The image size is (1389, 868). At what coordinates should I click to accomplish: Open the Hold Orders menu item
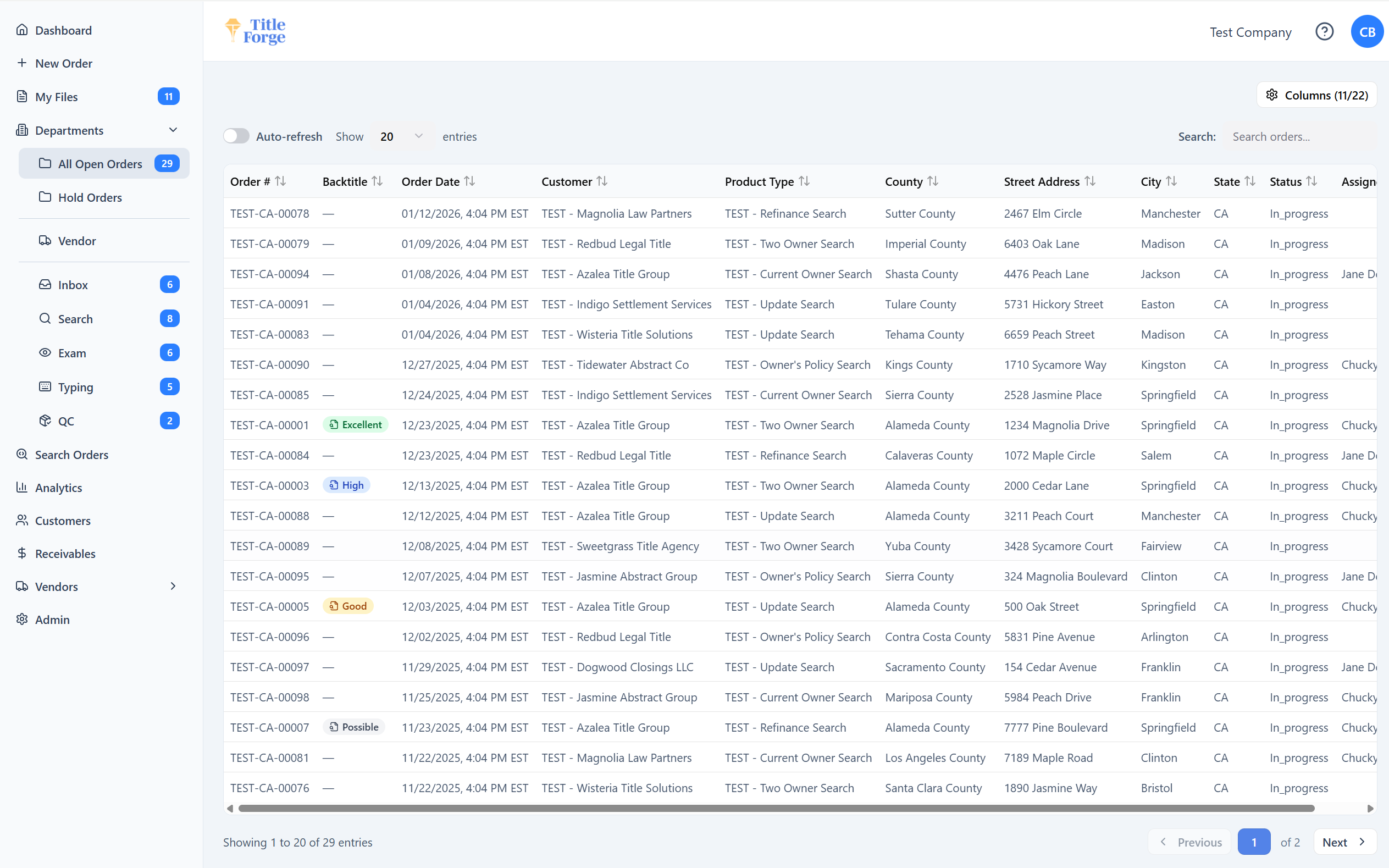(x=104, y=197)
